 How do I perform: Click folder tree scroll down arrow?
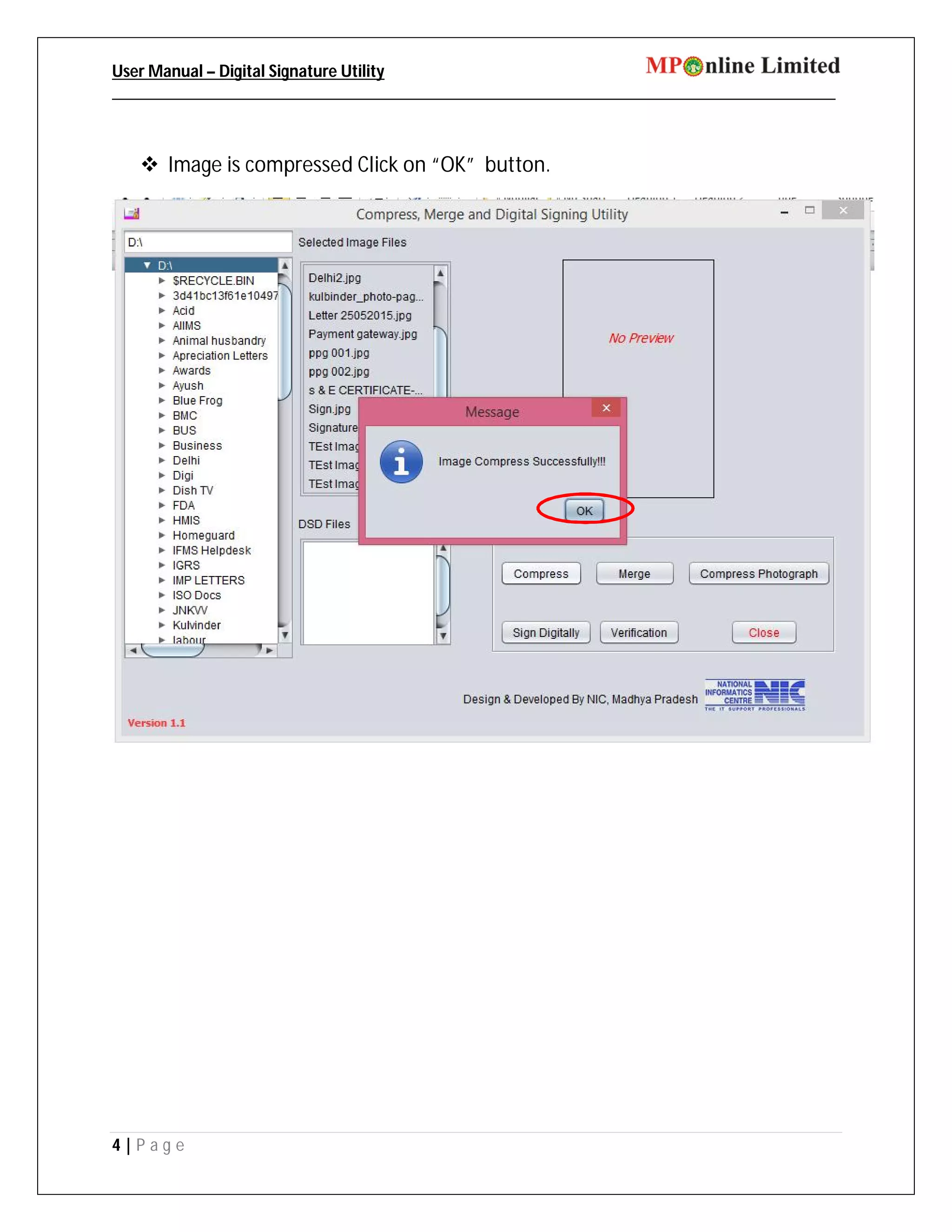(285, 635)
